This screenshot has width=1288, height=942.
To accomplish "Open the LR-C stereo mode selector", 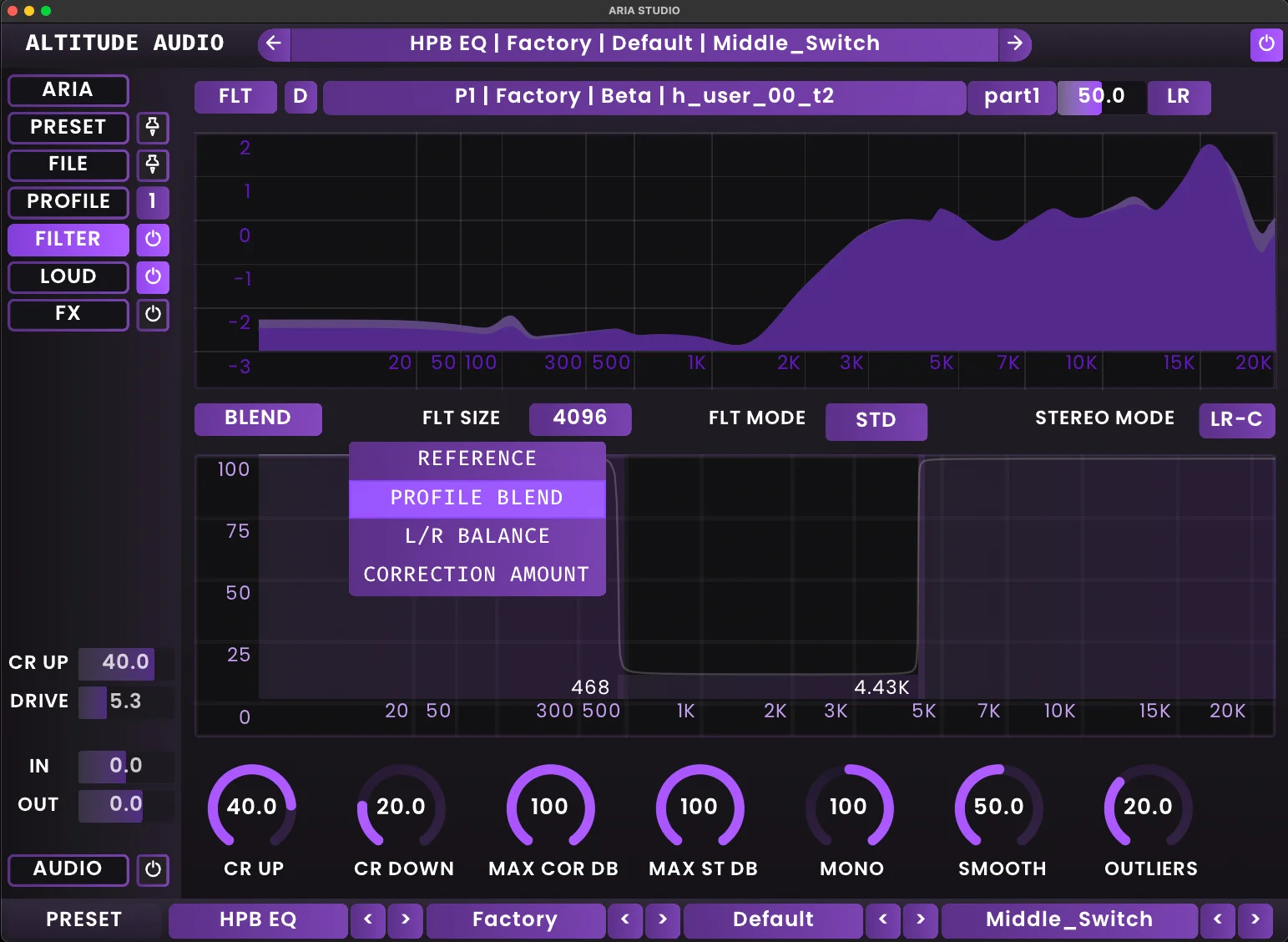I will pos(1235,420).
